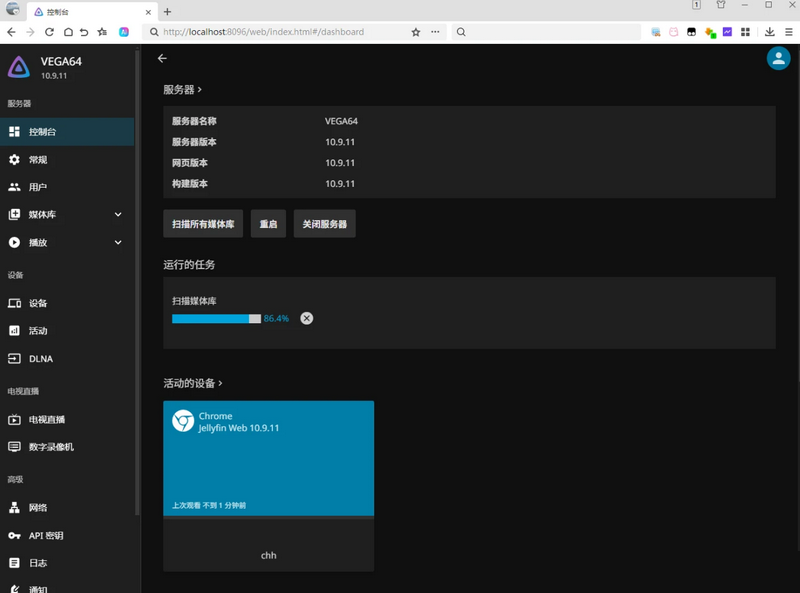Click the Chrome active device card
800x593 pixels.
pyautogui.click(x=268, y=486)
